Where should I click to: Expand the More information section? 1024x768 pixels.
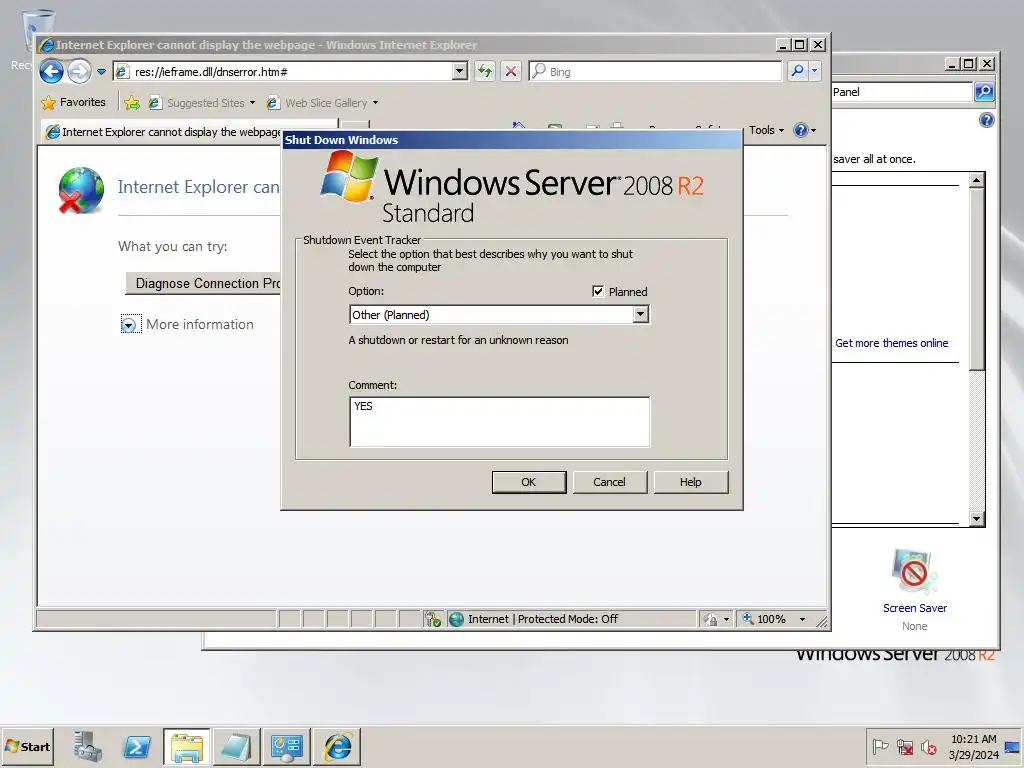[x=129, y=325]
